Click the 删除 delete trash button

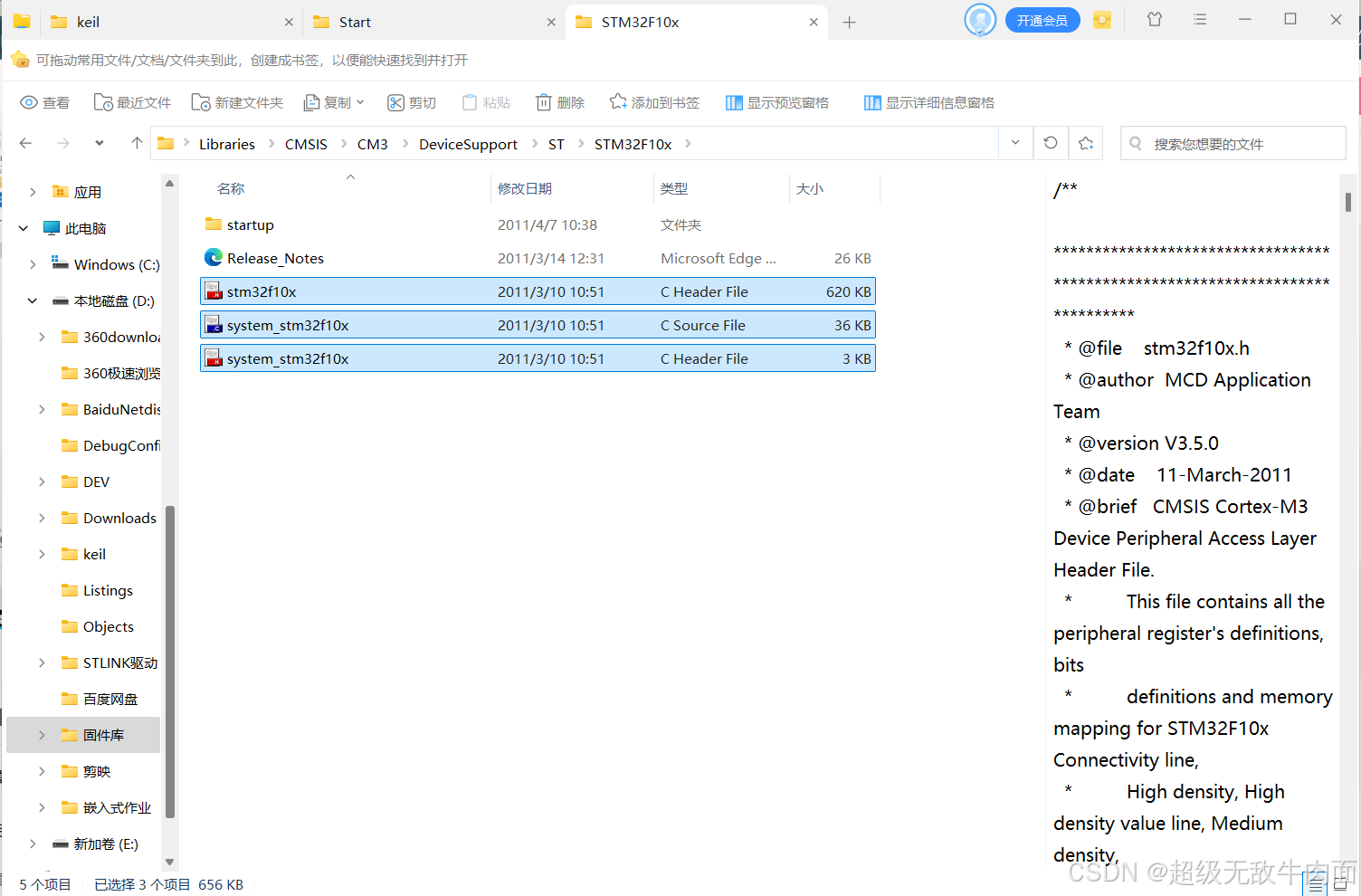point(560,102)
